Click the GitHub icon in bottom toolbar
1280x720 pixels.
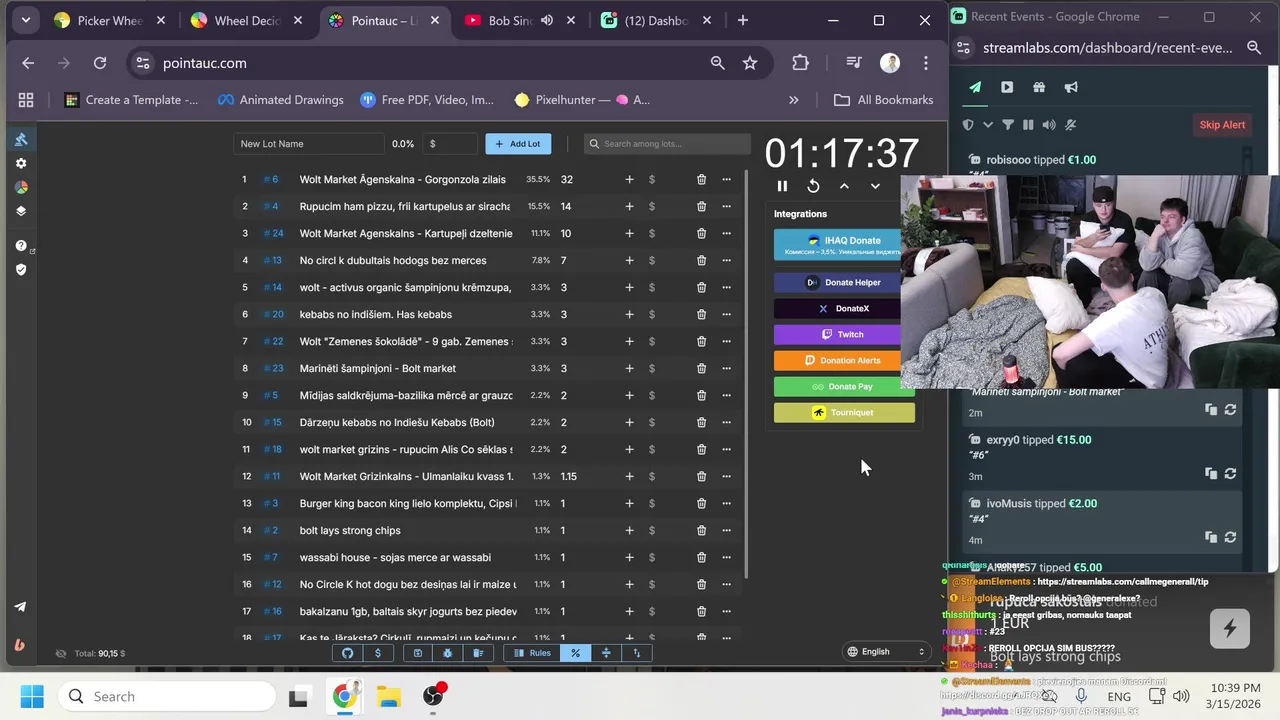pos(347,653)
